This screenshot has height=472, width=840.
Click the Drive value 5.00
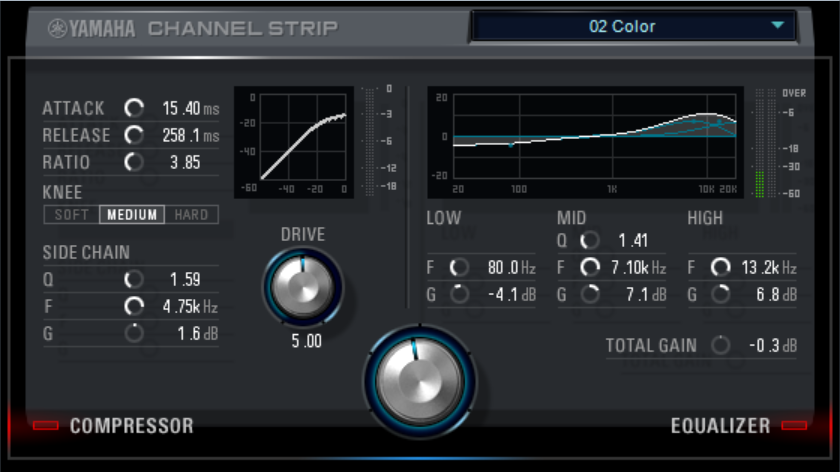point(306,341)
